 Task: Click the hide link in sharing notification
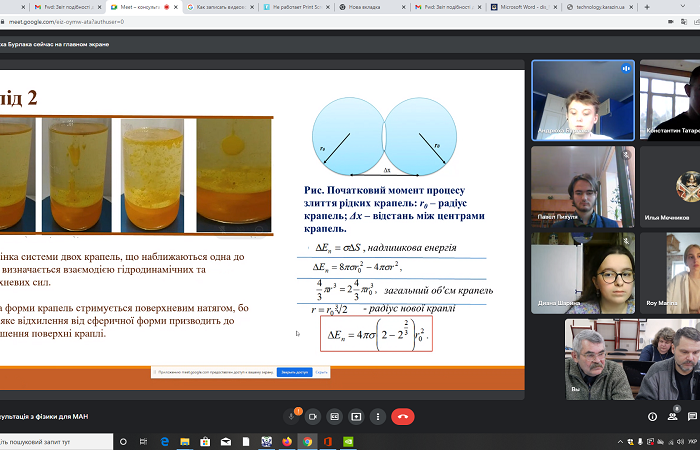[x=321, y=372]
